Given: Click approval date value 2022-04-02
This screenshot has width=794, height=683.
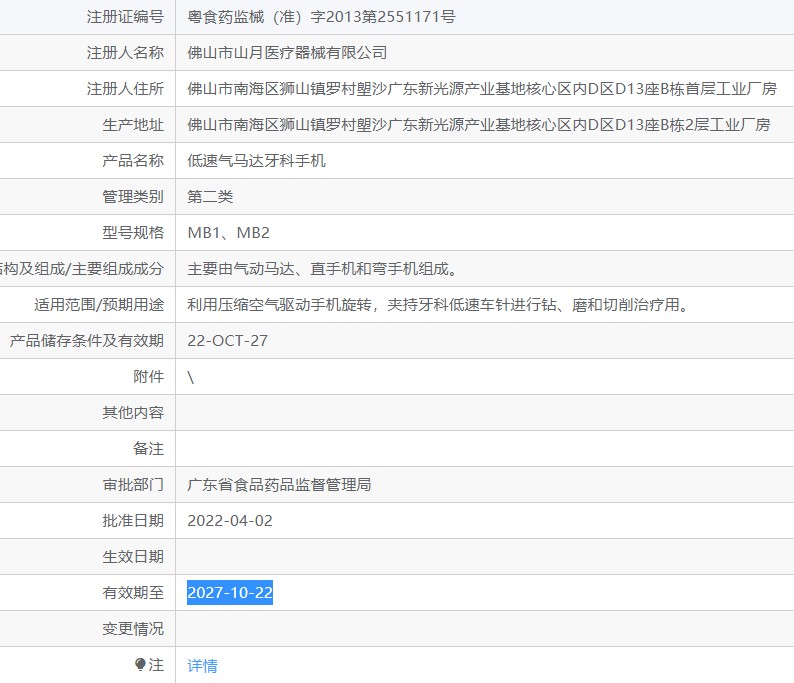Looking at the screenshot, I should (230, 520).
